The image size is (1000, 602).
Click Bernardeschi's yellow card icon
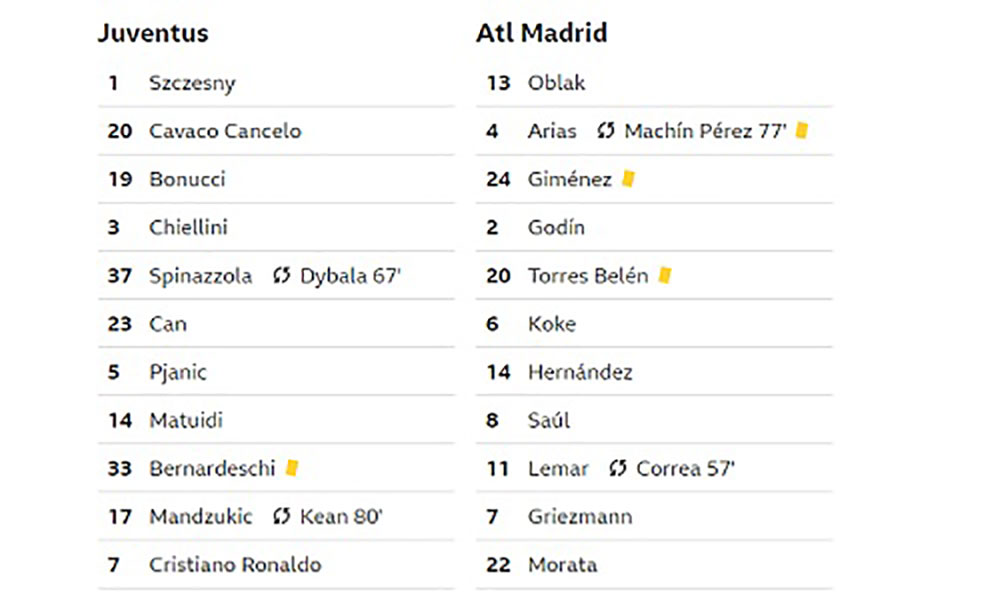coord(292,467)
